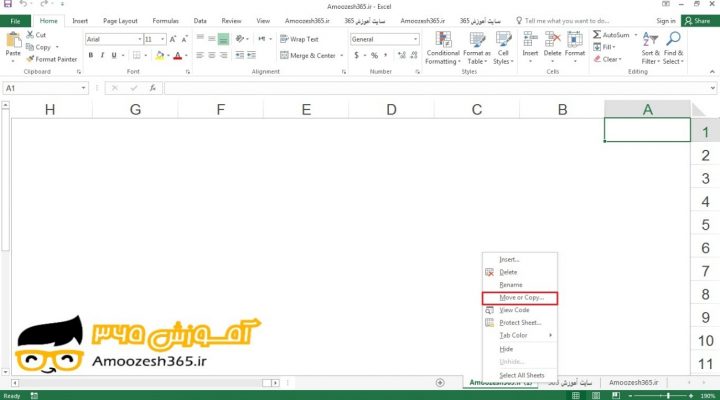Viewport: 720px width, 400px height.
Task: Toggle underline formatting
Action: (114, 55)
